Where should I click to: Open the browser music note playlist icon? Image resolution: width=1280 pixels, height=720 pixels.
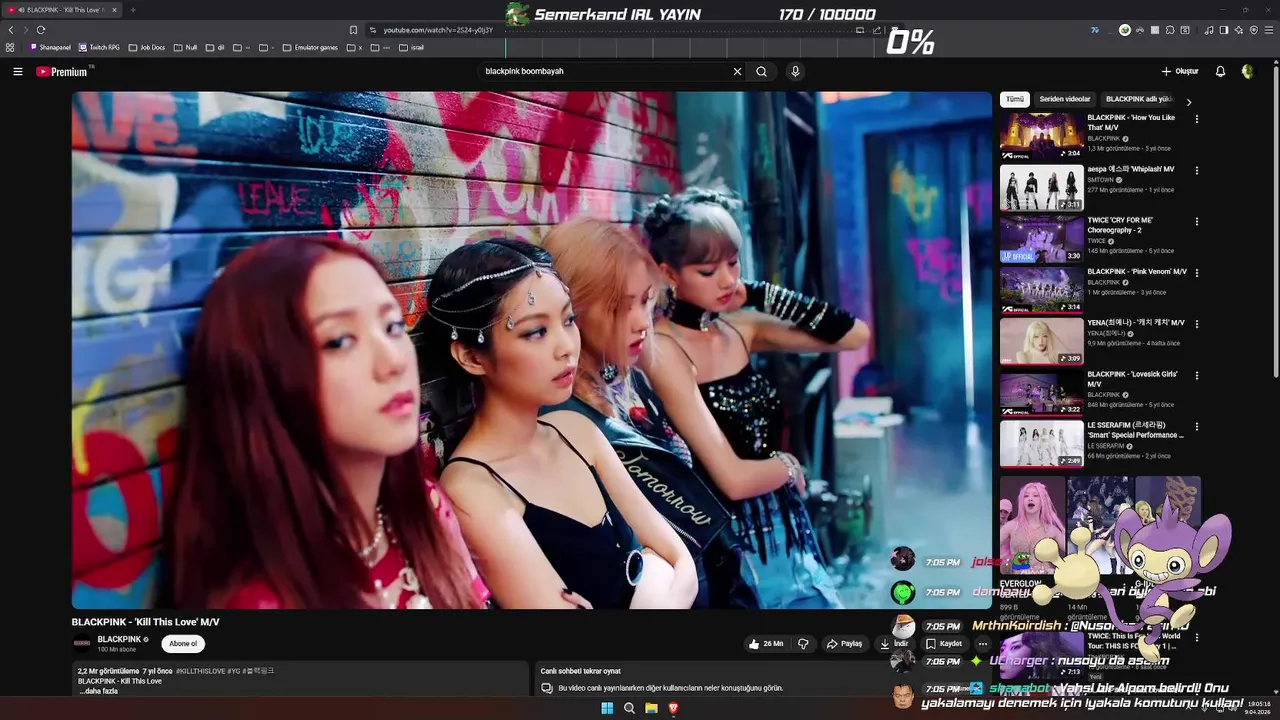pos(1209,30)
